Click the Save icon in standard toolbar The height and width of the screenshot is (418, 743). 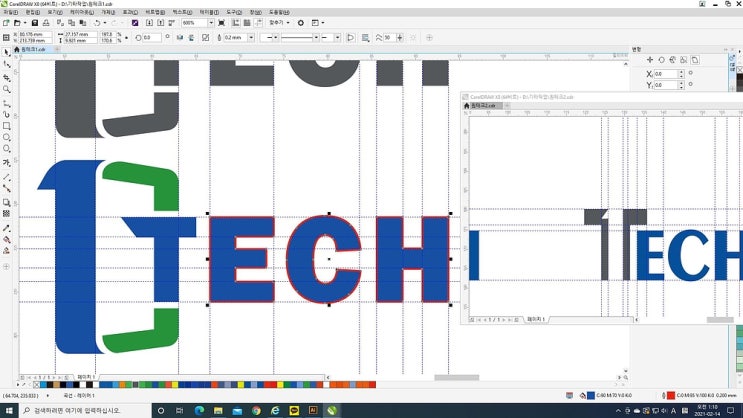tap(35, 23)
